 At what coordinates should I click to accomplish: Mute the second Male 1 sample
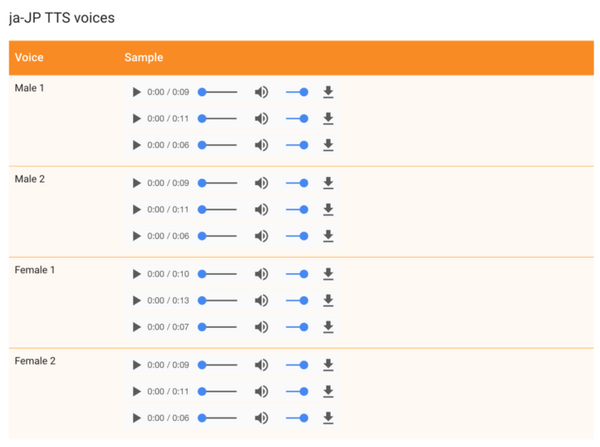click(x=261, y=119)
